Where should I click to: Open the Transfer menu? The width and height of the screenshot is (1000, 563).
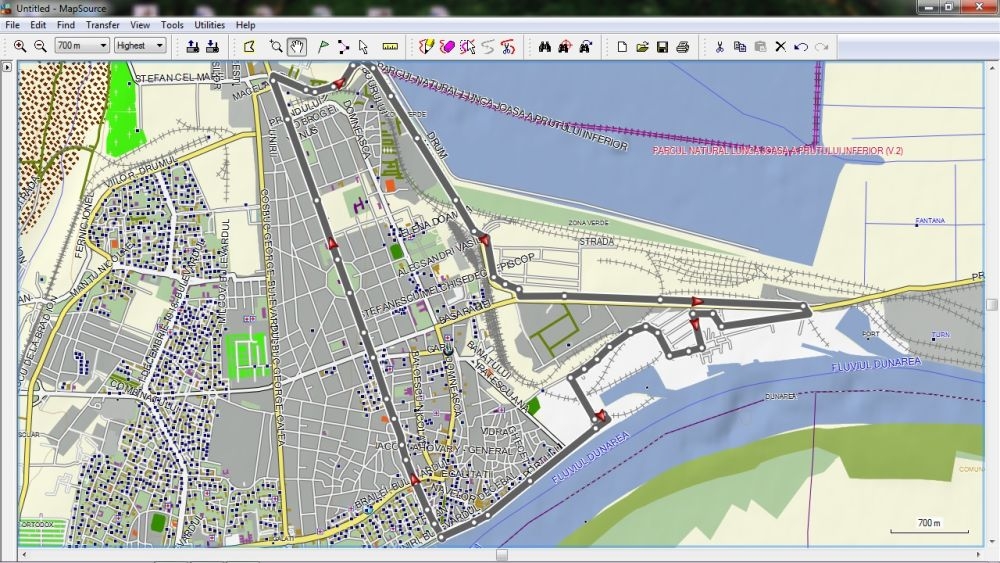pos(102,25)
